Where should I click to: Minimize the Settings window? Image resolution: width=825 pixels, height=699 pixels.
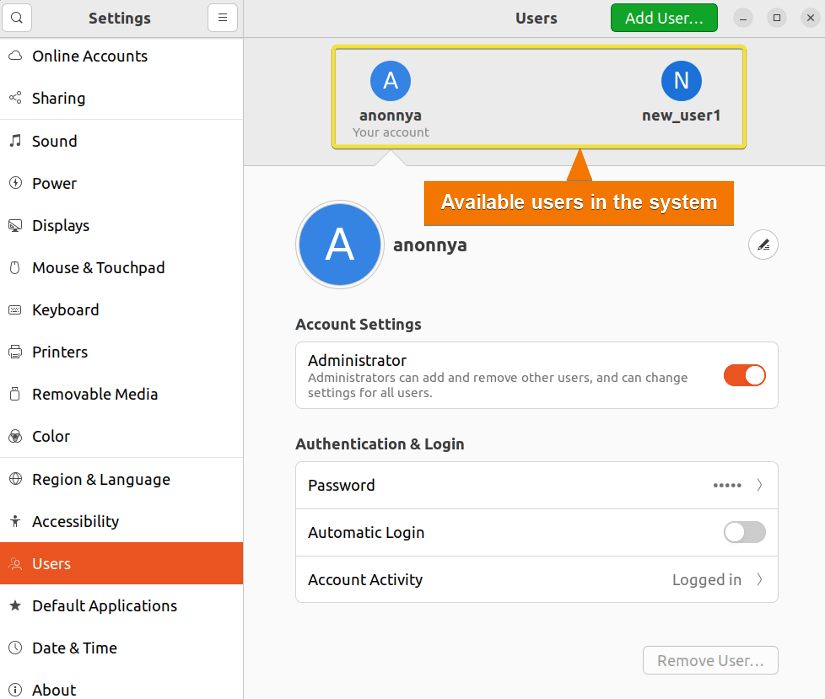pos(743,18)
